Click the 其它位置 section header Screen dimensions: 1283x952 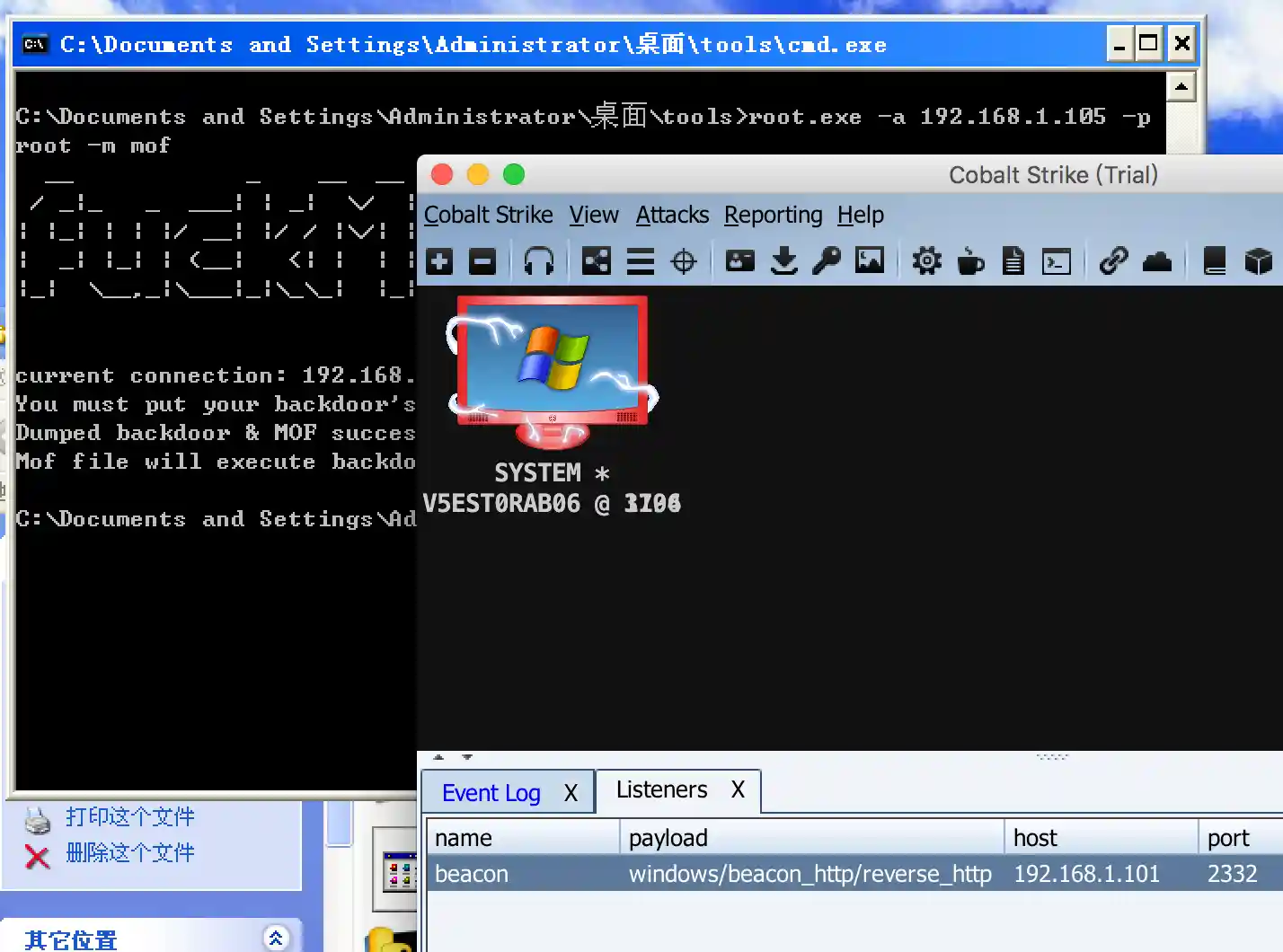point(151,937)
